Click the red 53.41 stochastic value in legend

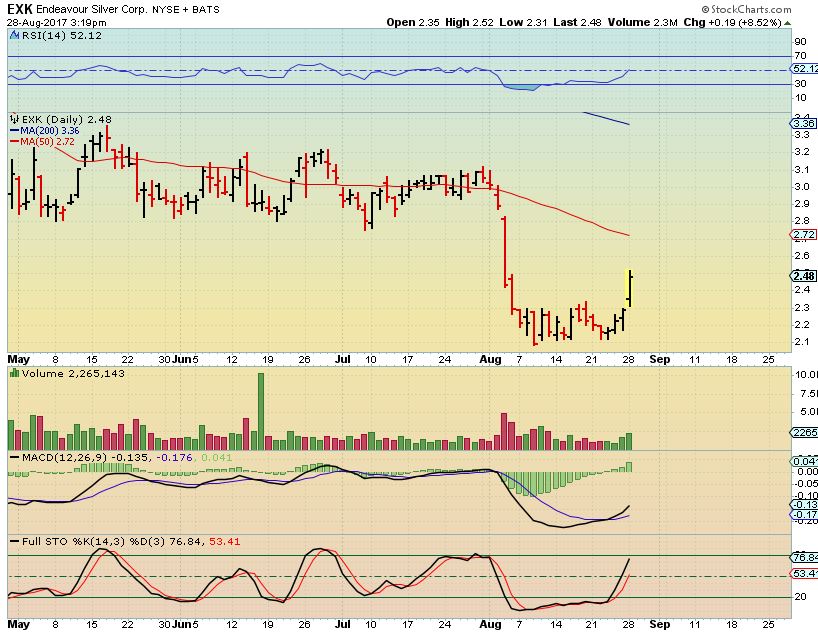coord(225,542)
